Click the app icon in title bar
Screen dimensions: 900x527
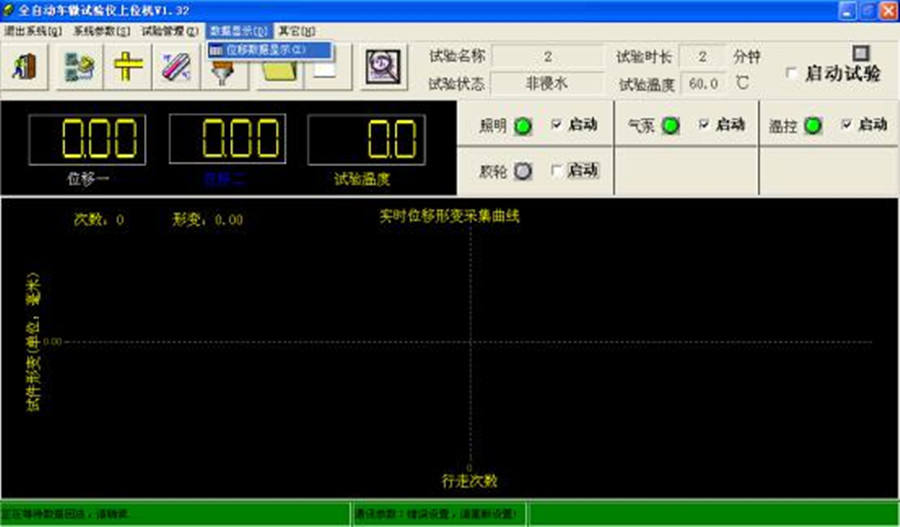[8, 10]
